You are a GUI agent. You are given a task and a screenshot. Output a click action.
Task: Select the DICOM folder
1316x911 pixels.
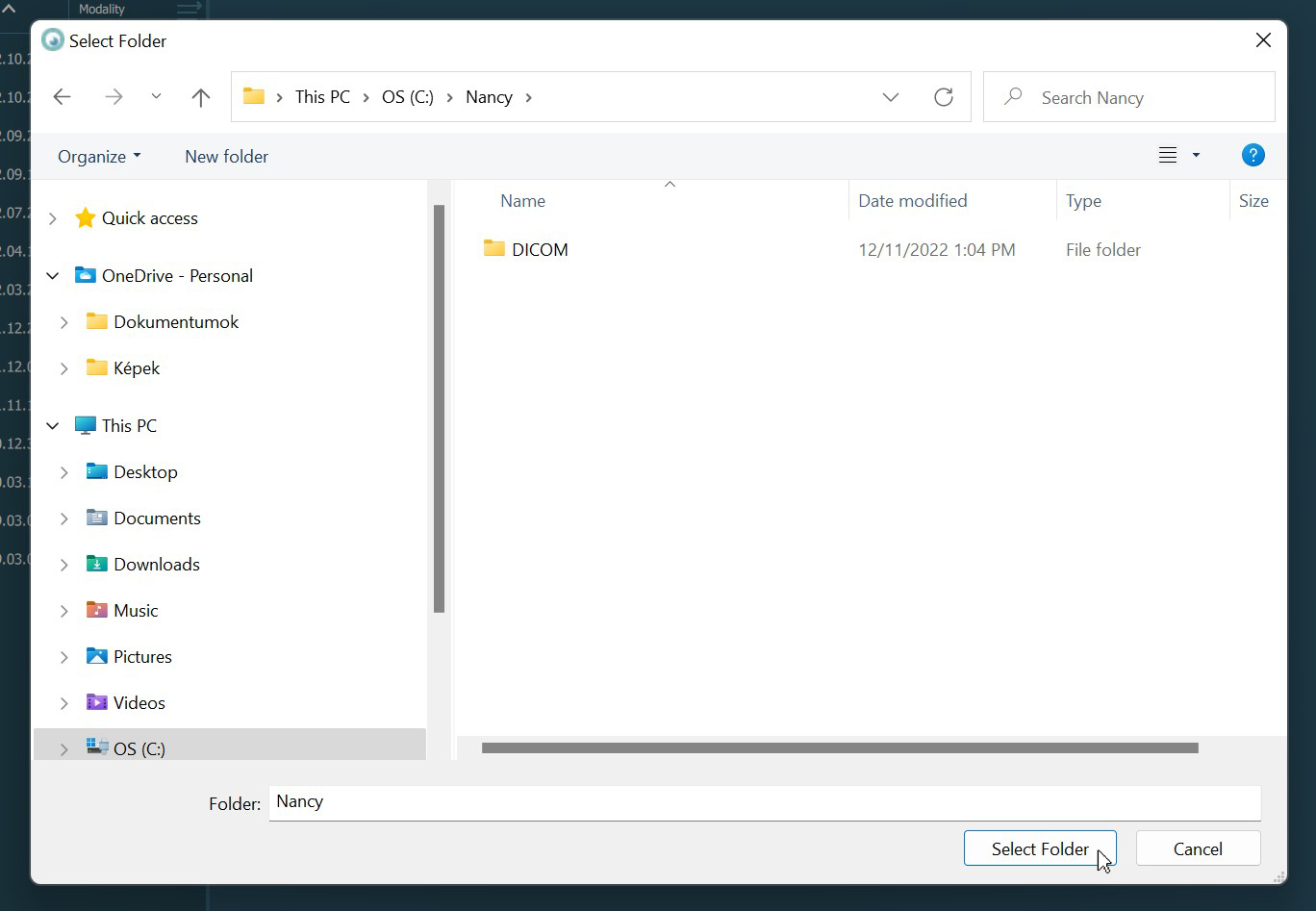coord(539,250)
